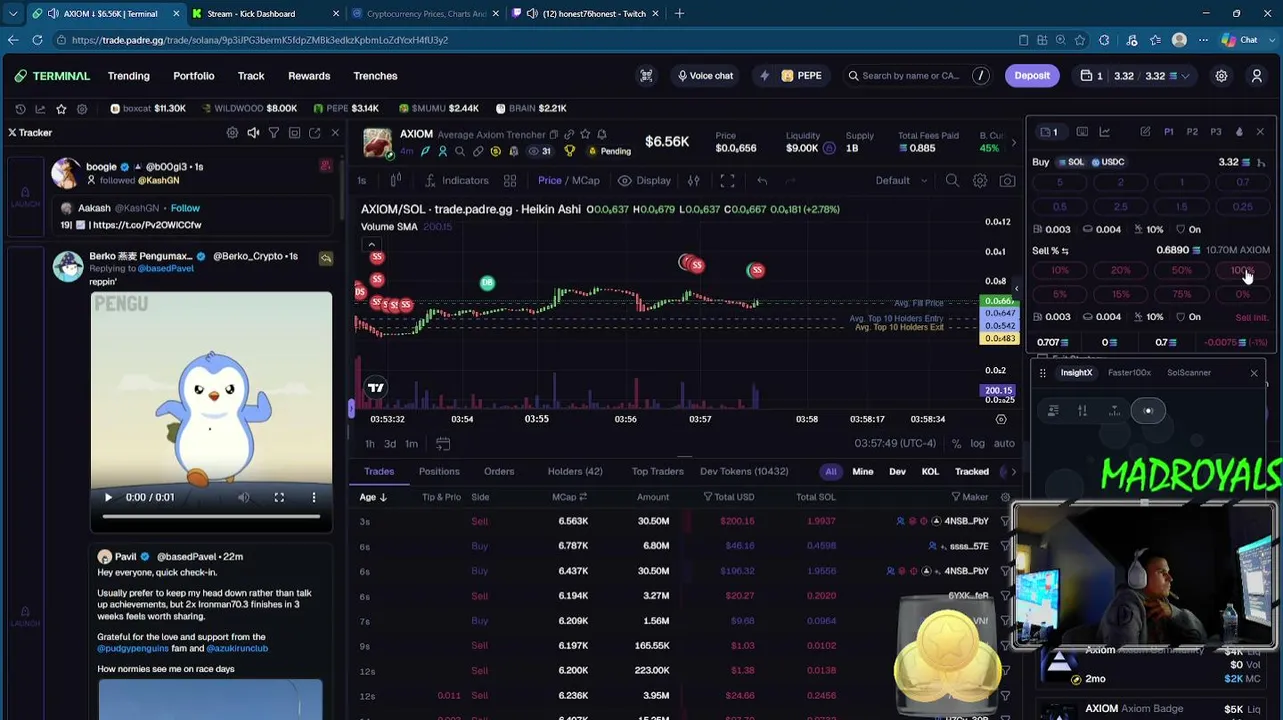Follow Aakash @KashGN

coord(185,208)
